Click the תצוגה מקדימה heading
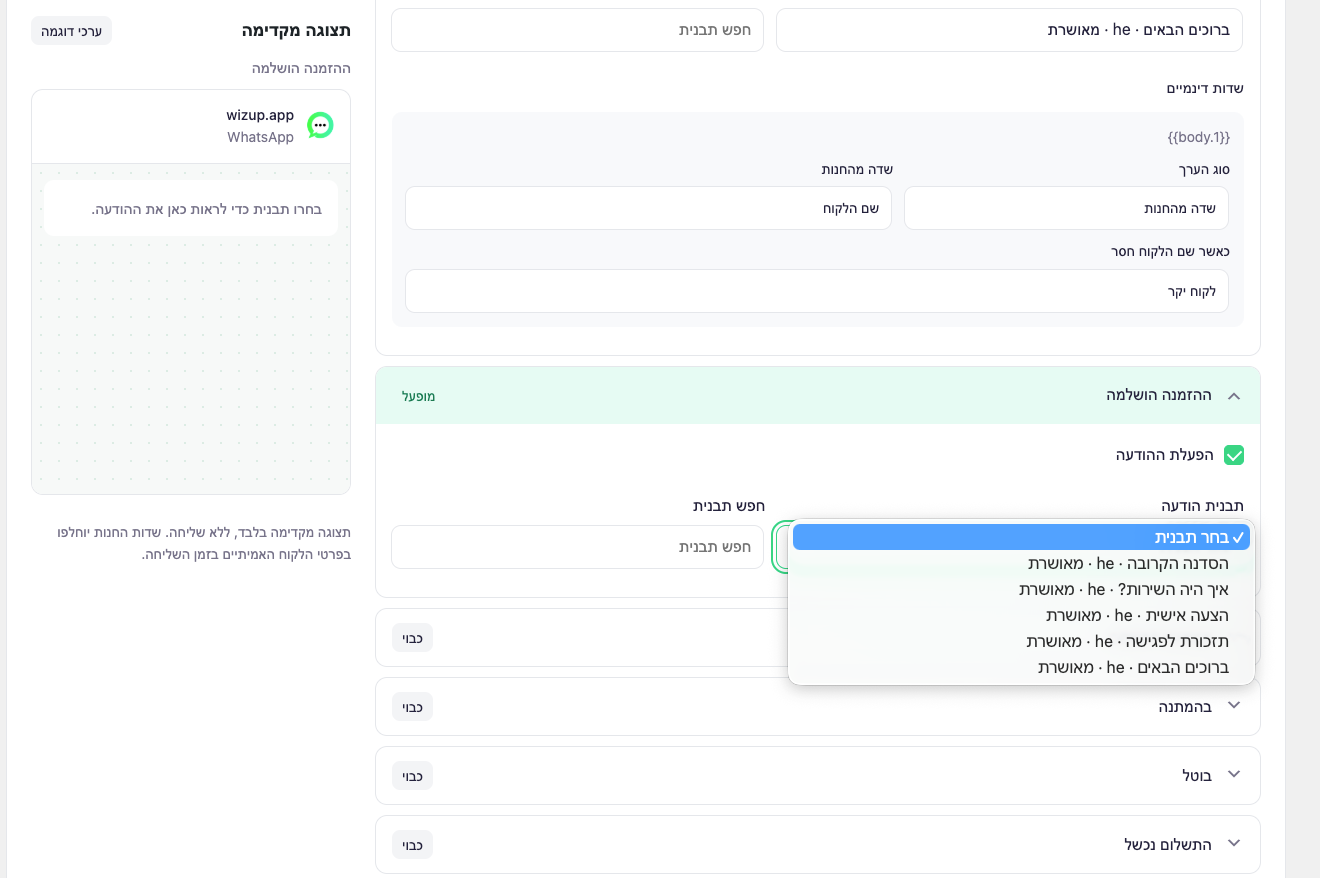The image size is (1320, 878). [296, 30]
